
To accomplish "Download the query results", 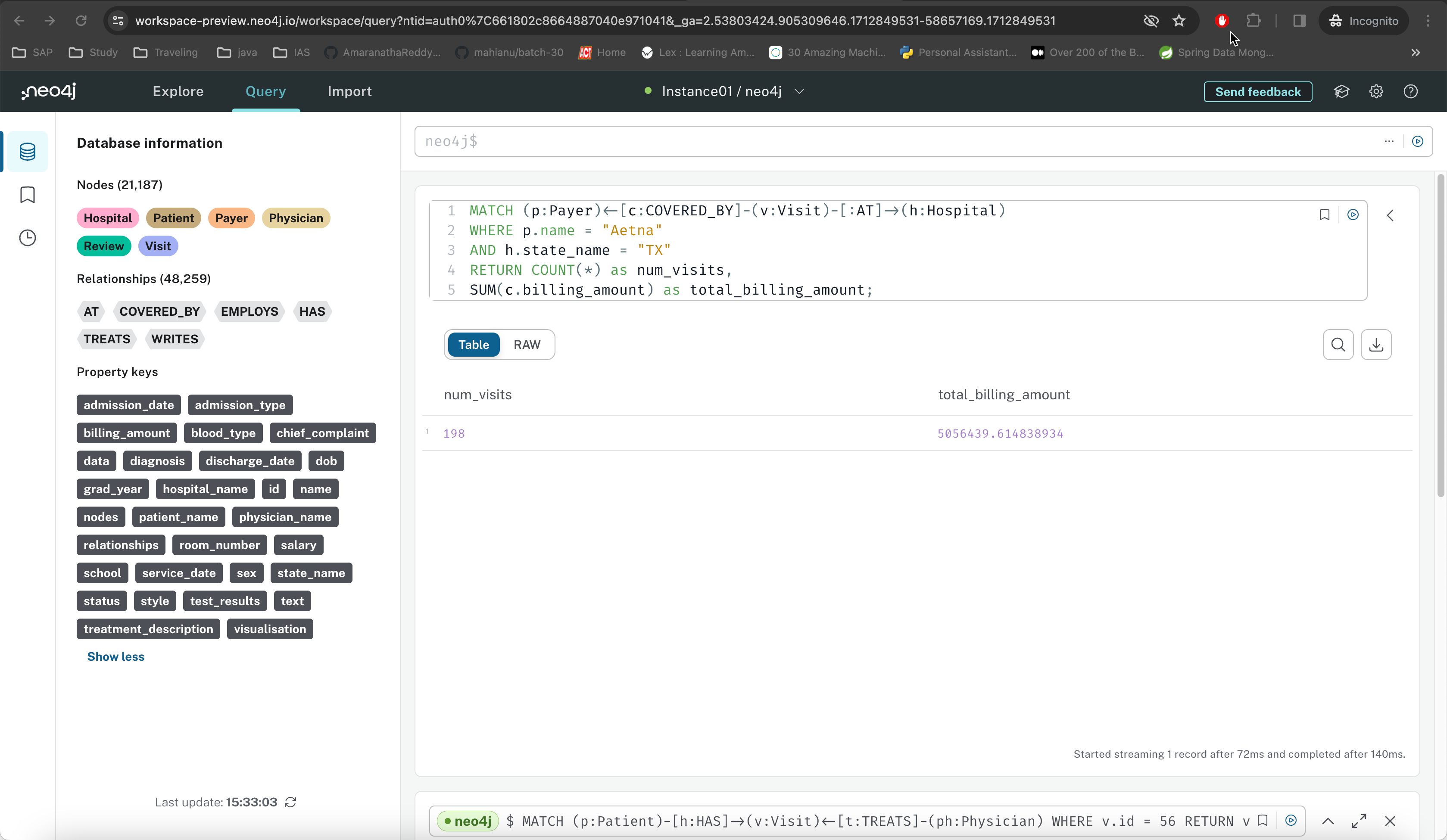I will click(1376, 345).
